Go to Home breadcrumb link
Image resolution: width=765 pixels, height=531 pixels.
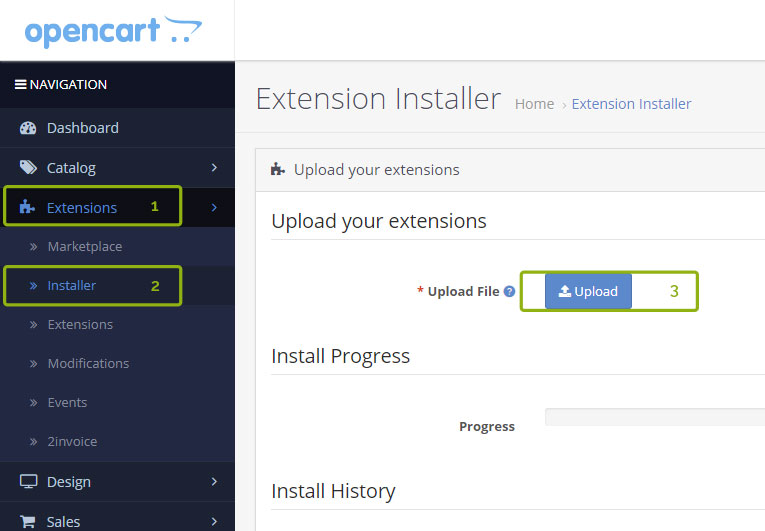(534, 104)
